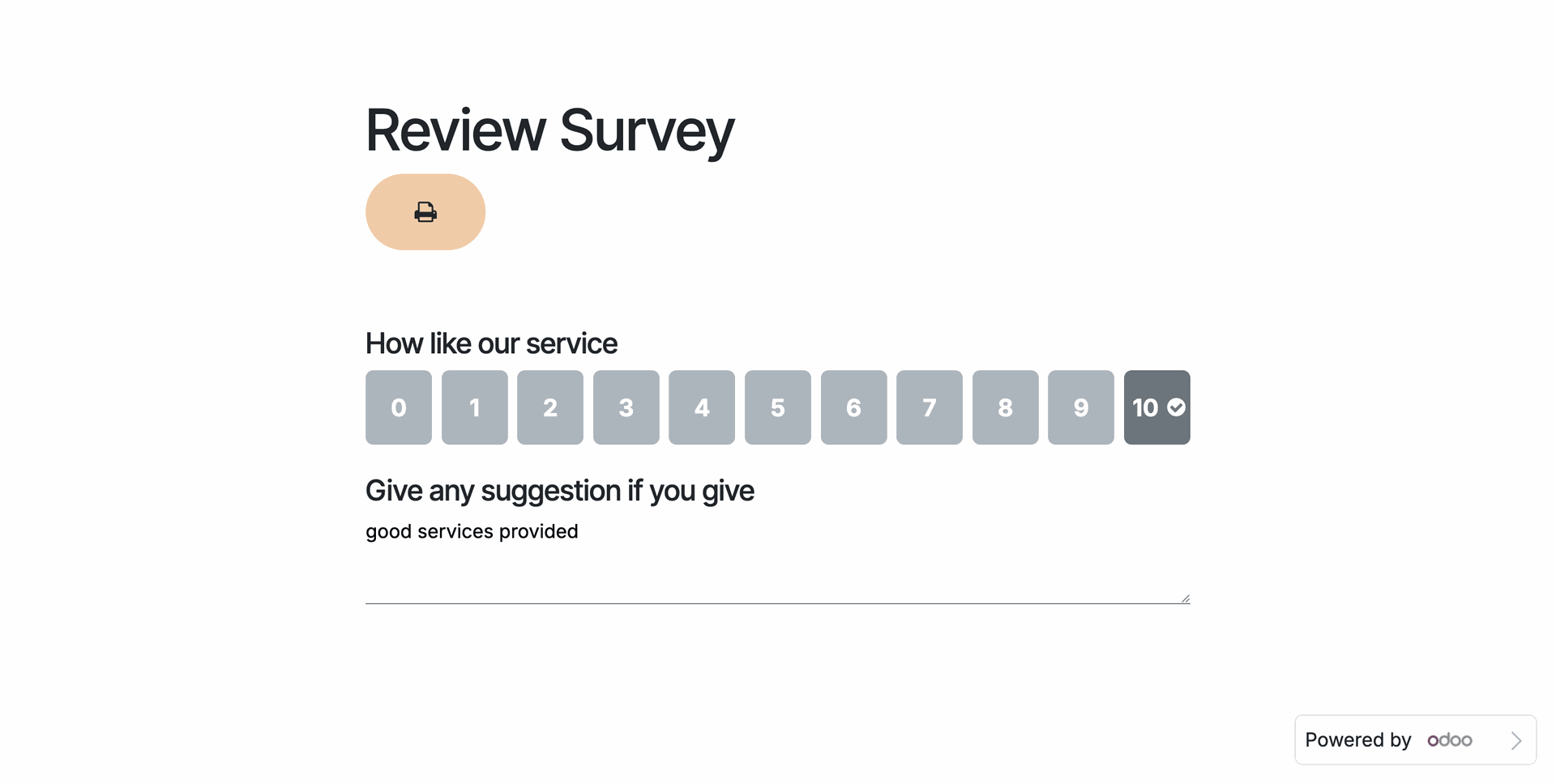This screenshot has width=1556, height=784.
Task: Click the chevron arrow beside Odoo logo
Action: tap(1516, 740)
